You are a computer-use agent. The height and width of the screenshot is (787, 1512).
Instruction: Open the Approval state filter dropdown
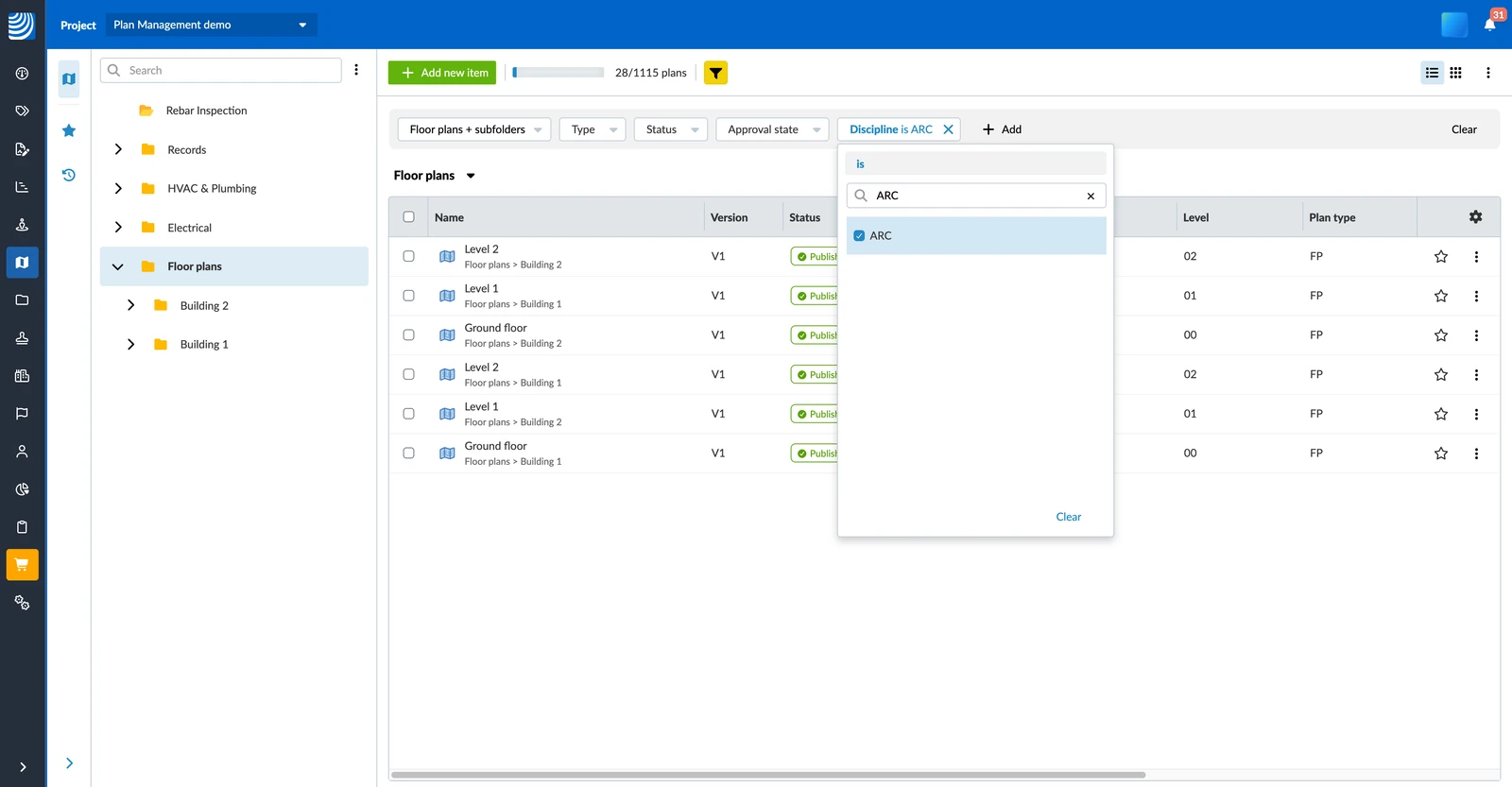tap(772, 129)
